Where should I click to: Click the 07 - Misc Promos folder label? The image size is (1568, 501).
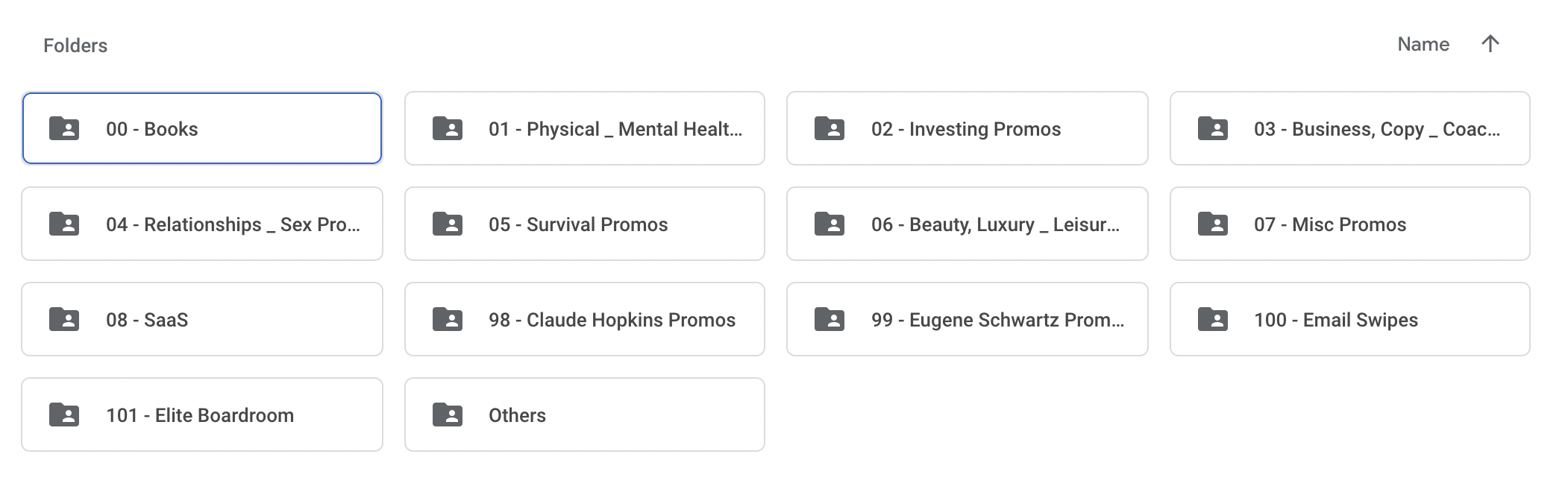(x=1330, y=224)
